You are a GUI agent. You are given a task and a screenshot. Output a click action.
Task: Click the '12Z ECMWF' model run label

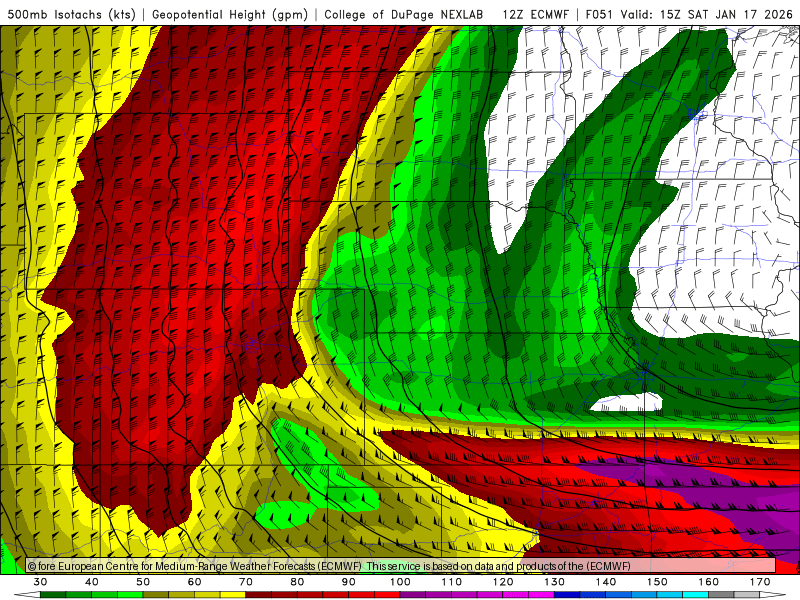point(535,14)
